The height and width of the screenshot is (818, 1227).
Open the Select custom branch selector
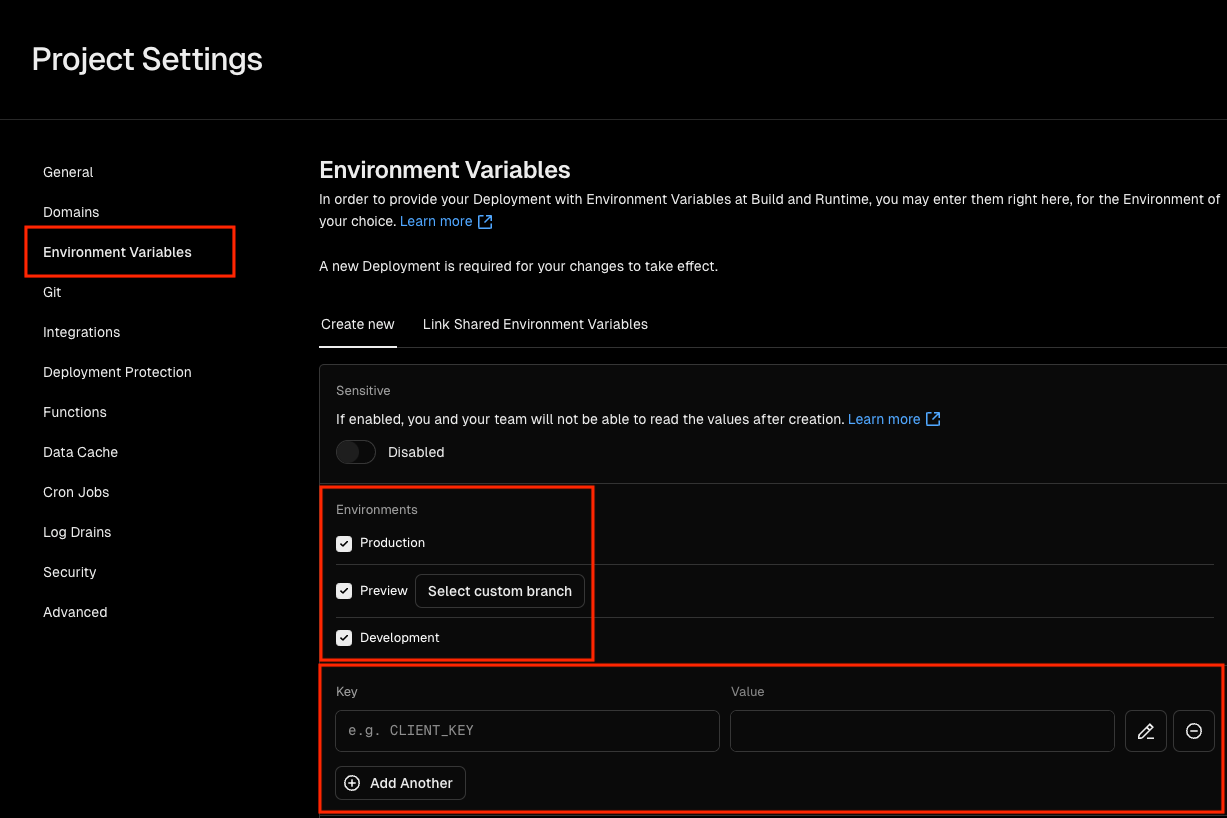point(500,591)
